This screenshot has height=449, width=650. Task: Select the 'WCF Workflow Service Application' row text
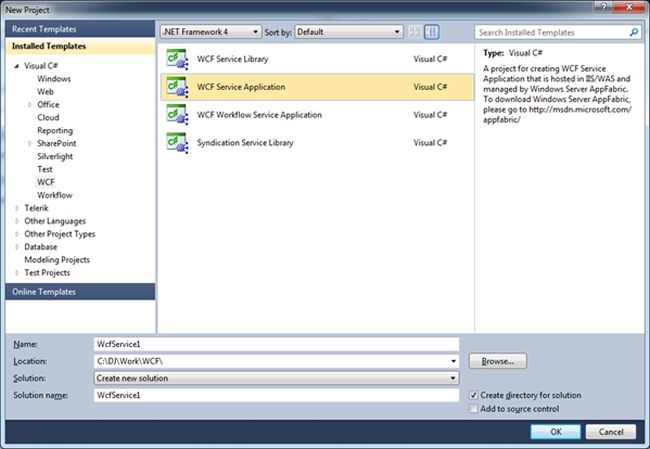(260, 115)
